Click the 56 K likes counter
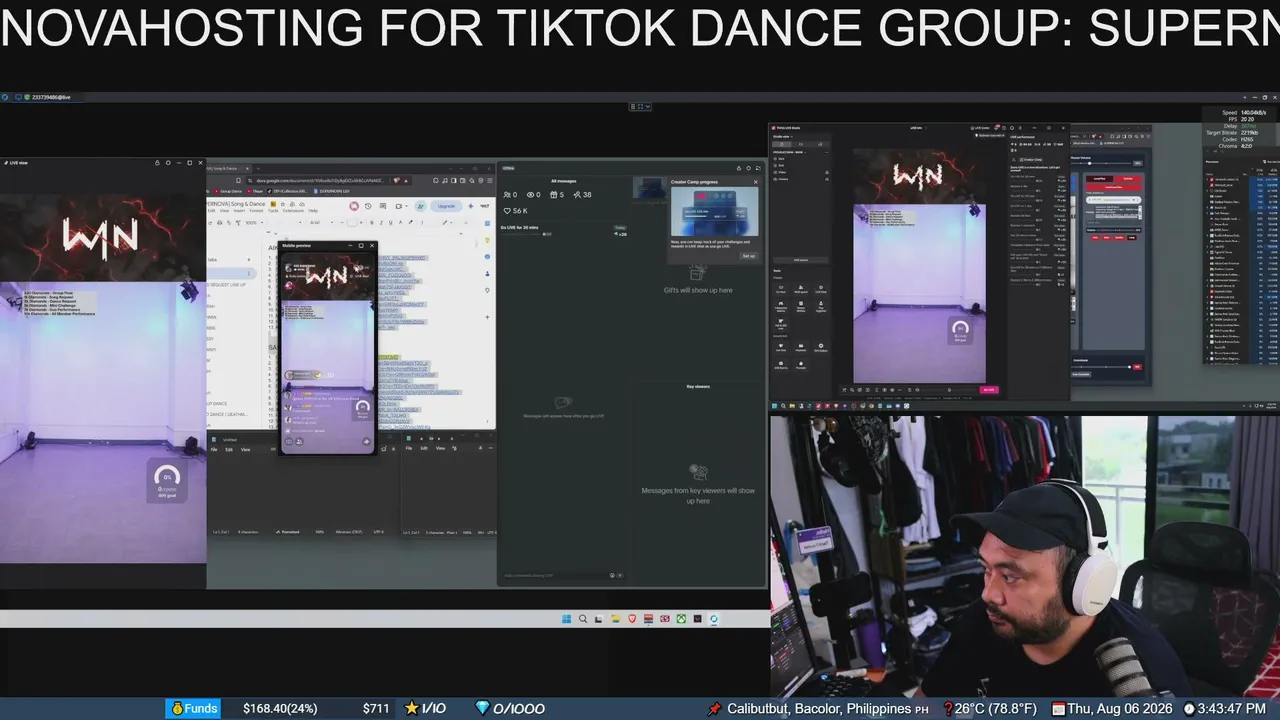Viewport: 1280px width, 720px height. (515, 211)
